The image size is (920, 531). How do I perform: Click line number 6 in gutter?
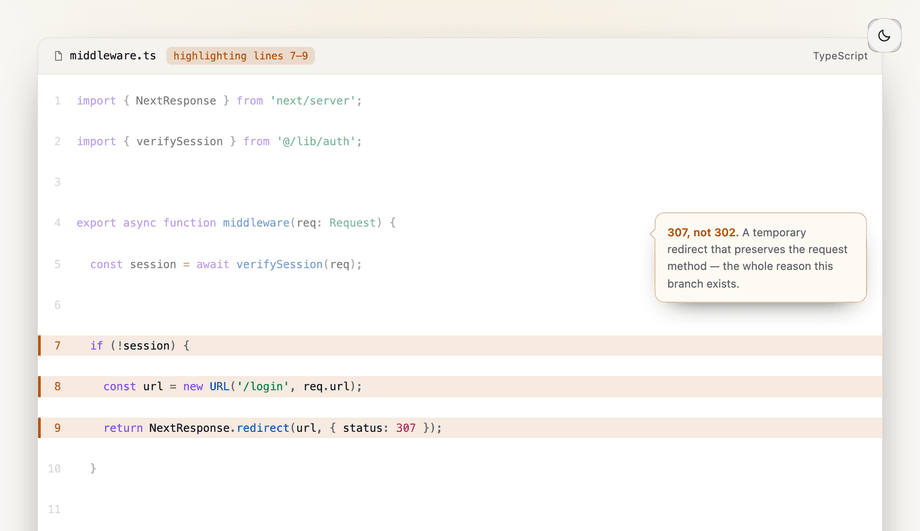58,305
